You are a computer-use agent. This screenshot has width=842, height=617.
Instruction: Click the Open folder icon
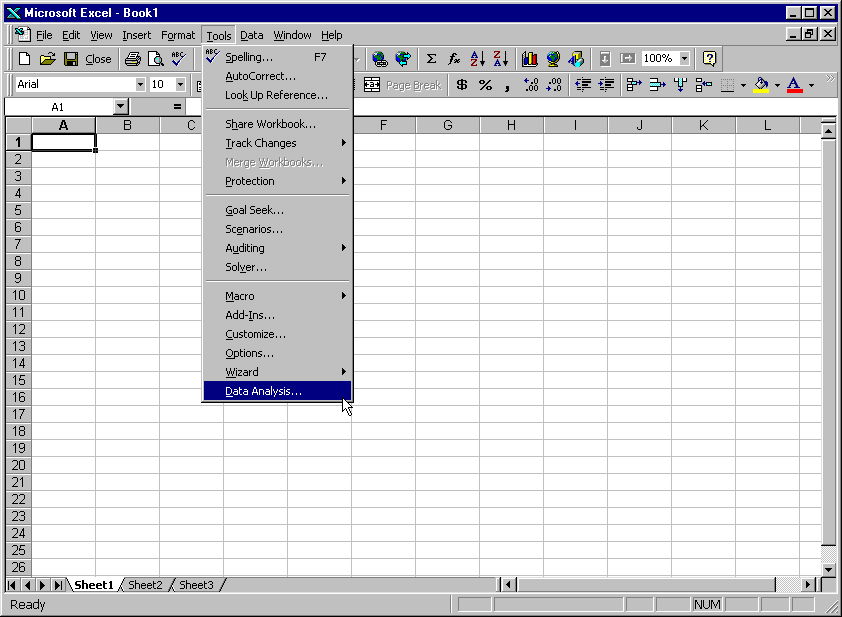tap(47, 59)
